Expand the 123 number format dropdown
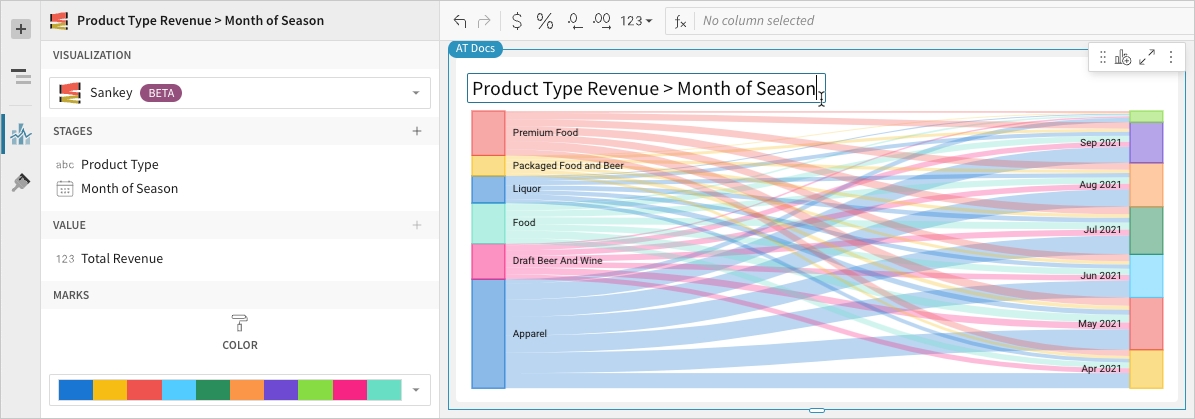 point(636,20)
